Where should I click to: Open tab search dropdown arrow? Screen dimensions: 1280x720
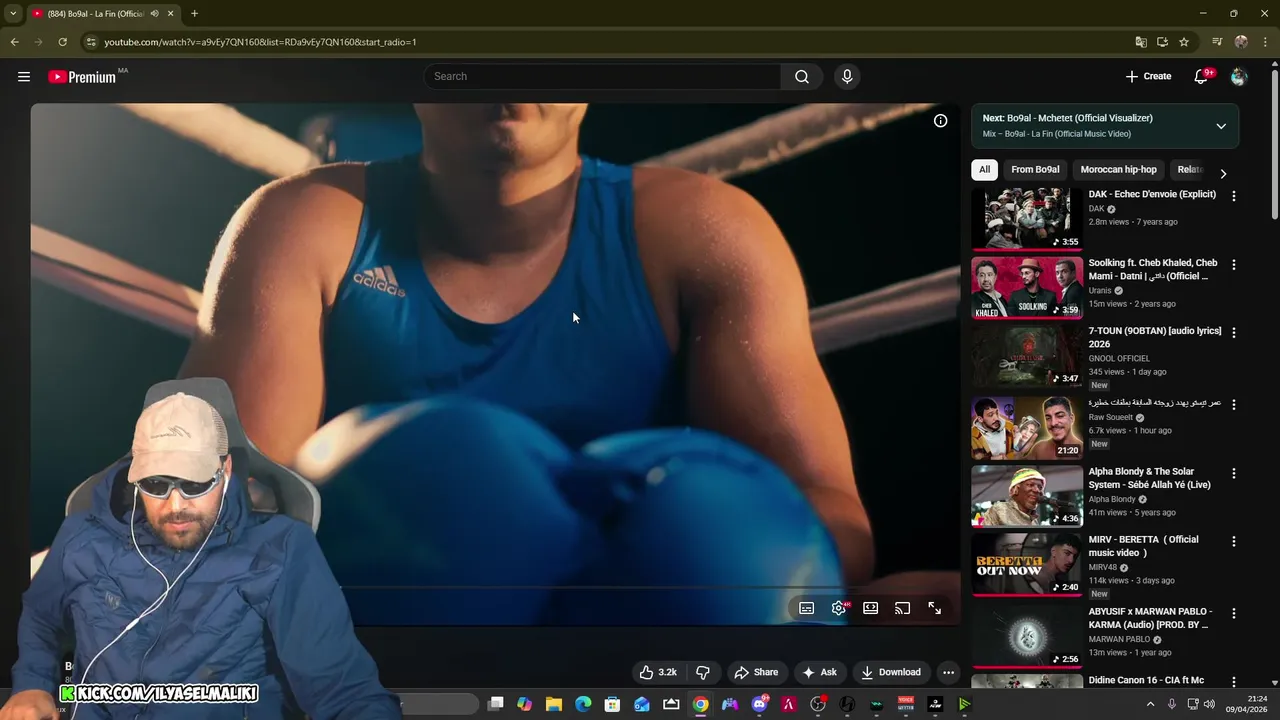(x=13, y=14)
